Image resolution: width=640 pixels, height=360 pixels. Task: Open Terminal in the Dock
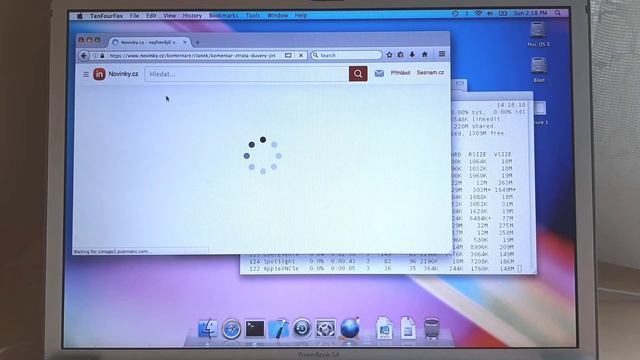255,329
